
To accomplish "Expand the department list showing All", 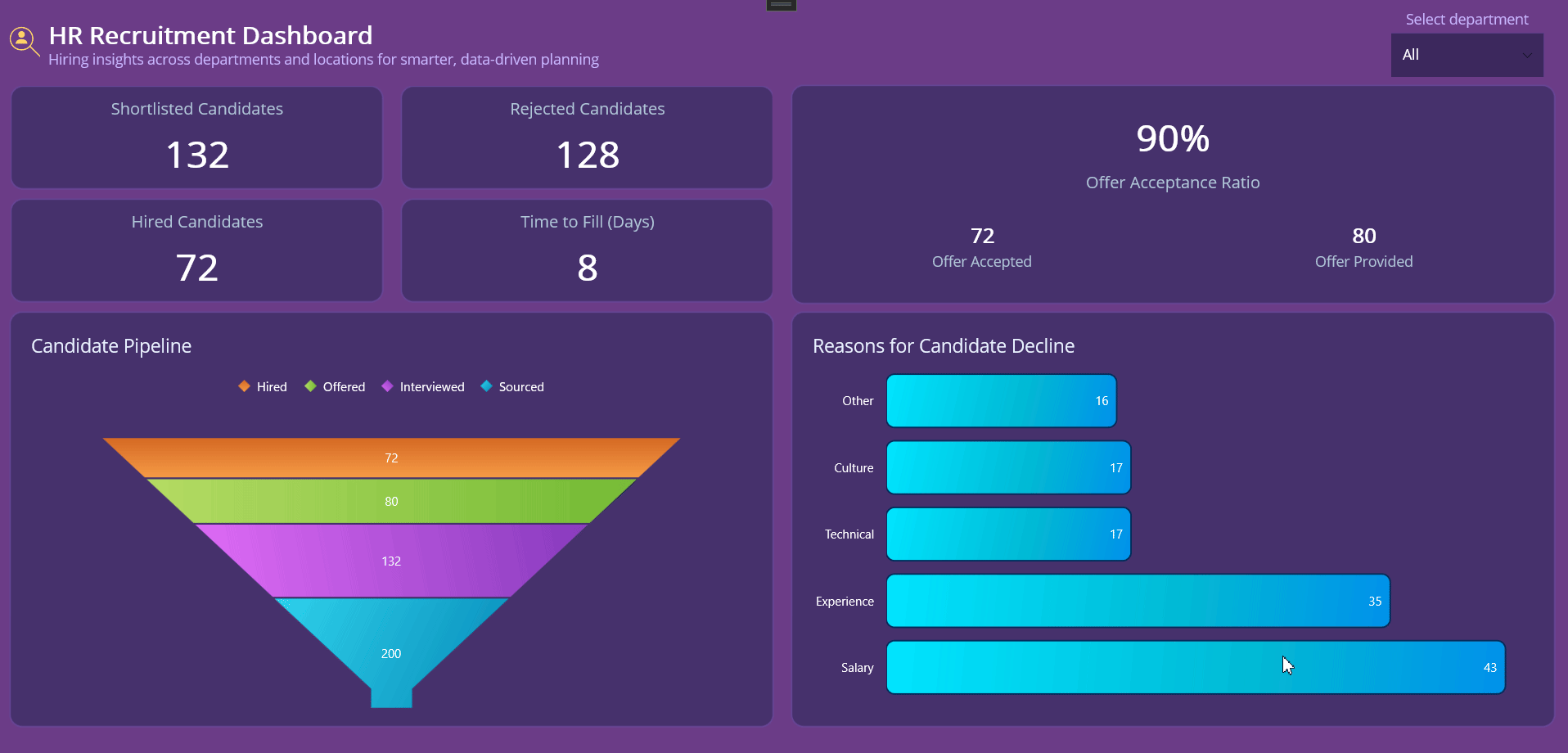I will [x=1466, y=55].
